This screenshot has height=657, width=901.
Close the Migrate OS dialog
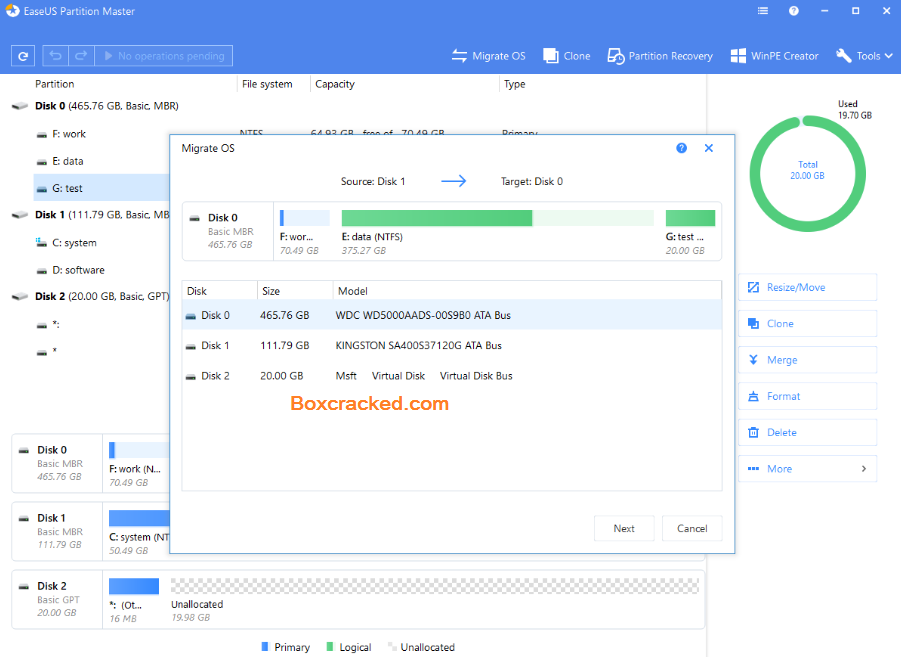tap(709, 148)
